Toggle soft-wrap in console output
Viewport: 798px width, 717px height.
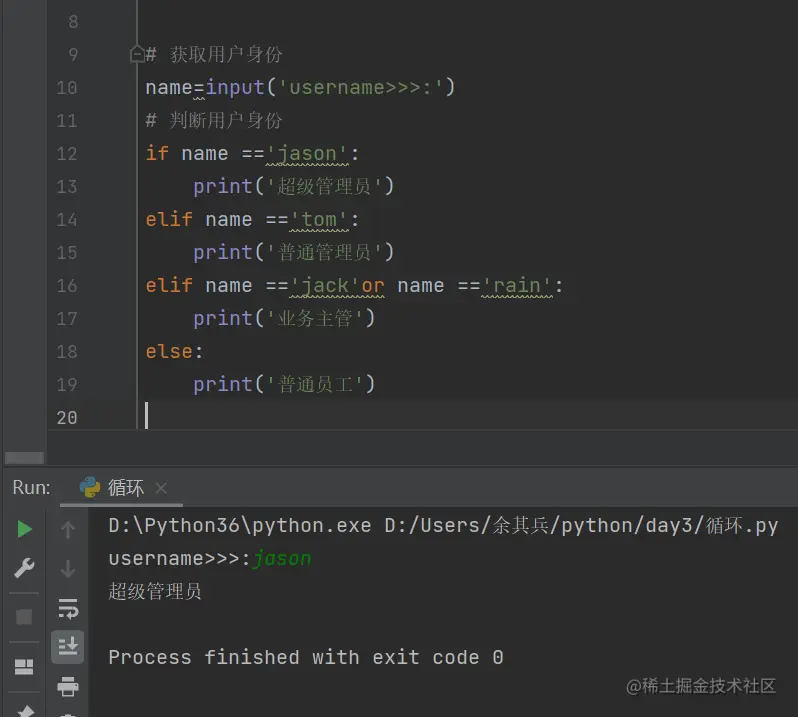click(68, 608)
